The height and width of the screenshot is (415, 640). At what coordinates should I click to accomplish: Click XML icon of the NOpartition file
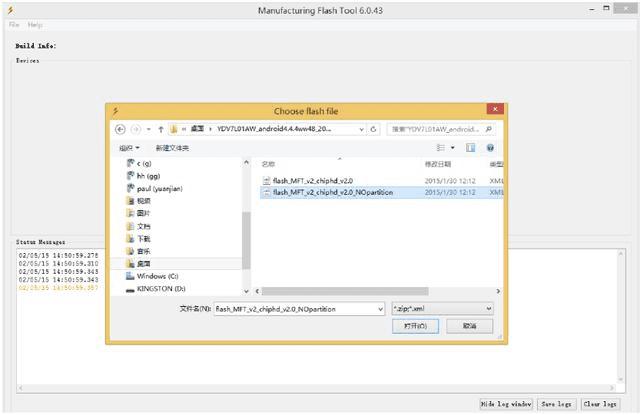tap(267, 192)
